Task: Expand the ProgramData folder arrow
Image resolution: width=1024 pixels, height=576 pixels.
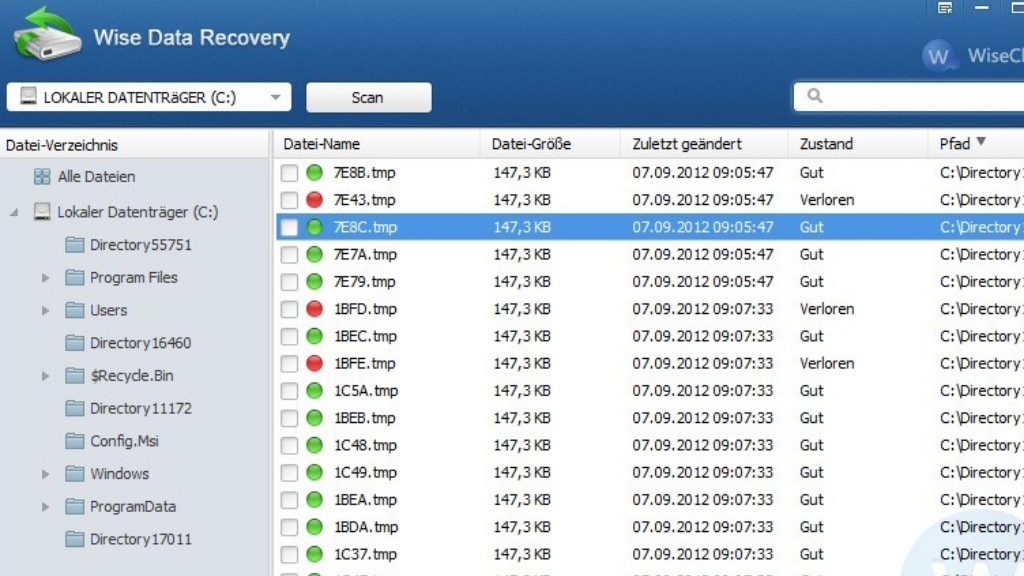Action: point(45,506)
